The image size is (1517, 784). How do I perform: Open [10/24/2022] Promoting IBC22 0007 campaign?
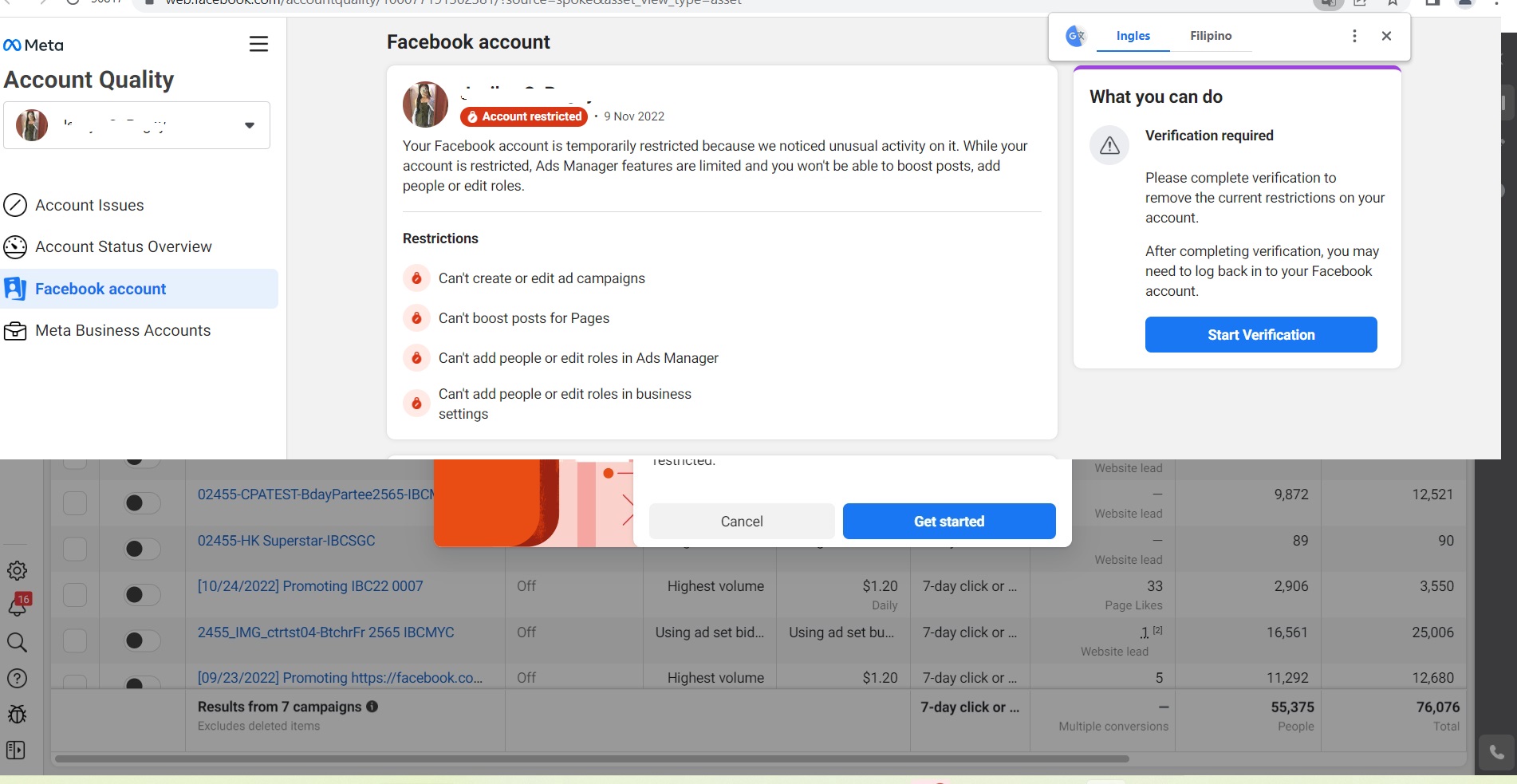[310, 586]
